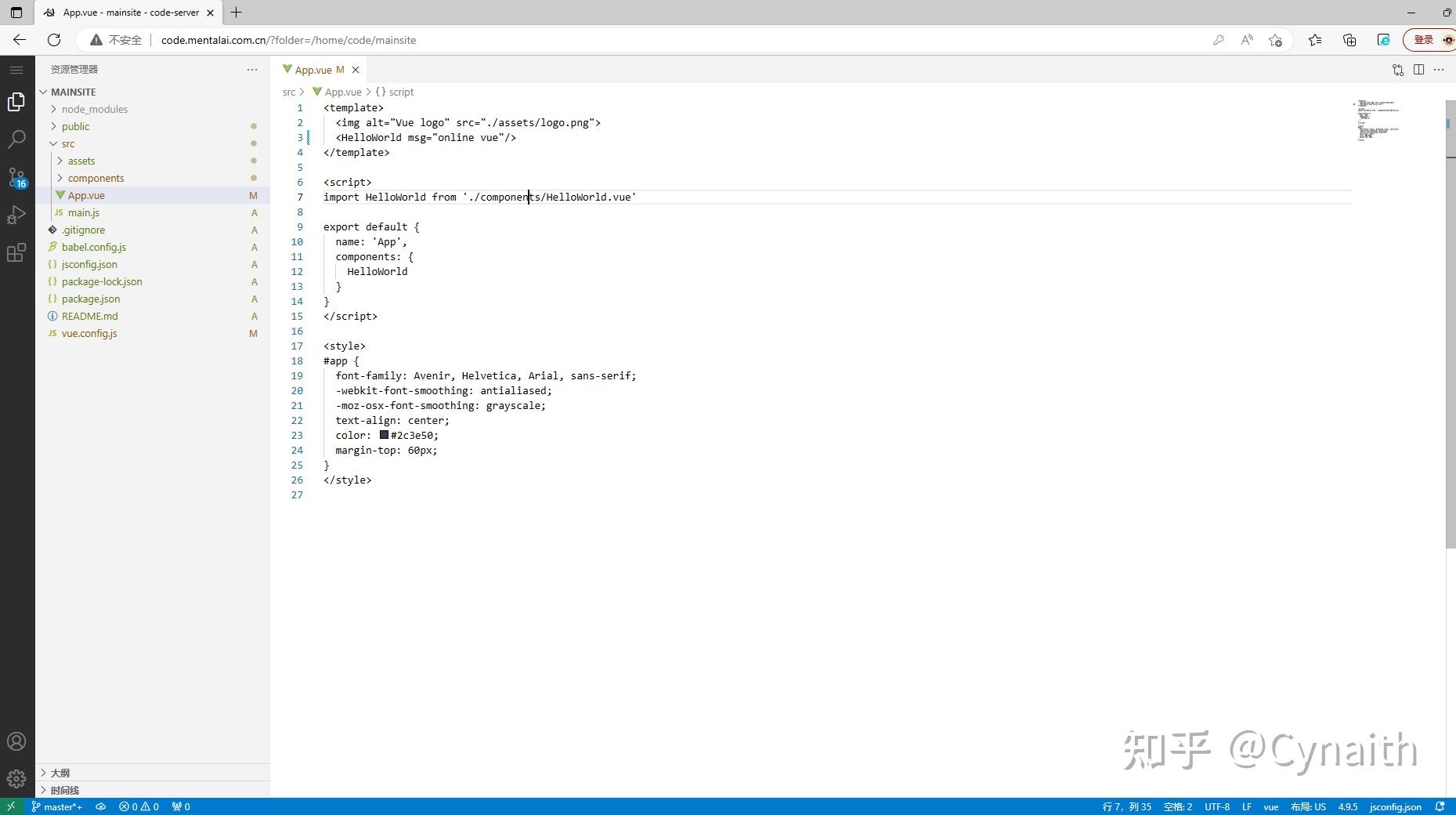Viewport: 1456px width, 815px height.
Task: Click the Explorer panel more actions ellipsis
Action: pos(252,70)
